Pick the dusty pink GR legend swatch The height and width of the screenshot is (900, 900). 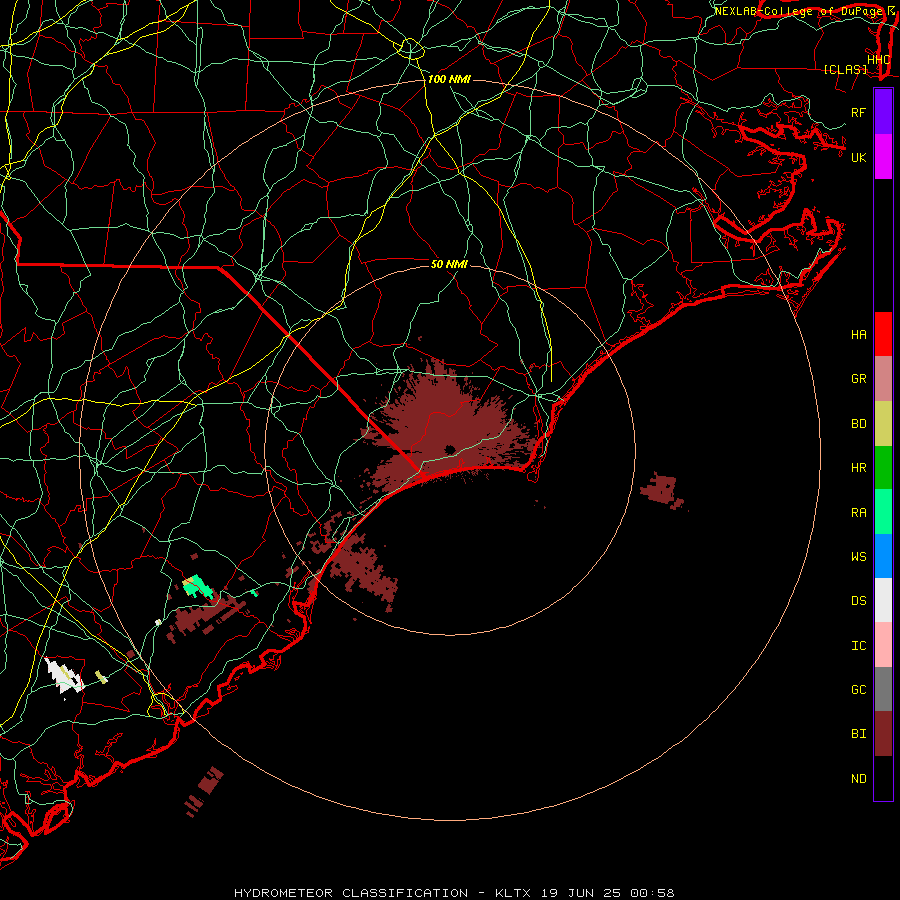tap(883, 379)
